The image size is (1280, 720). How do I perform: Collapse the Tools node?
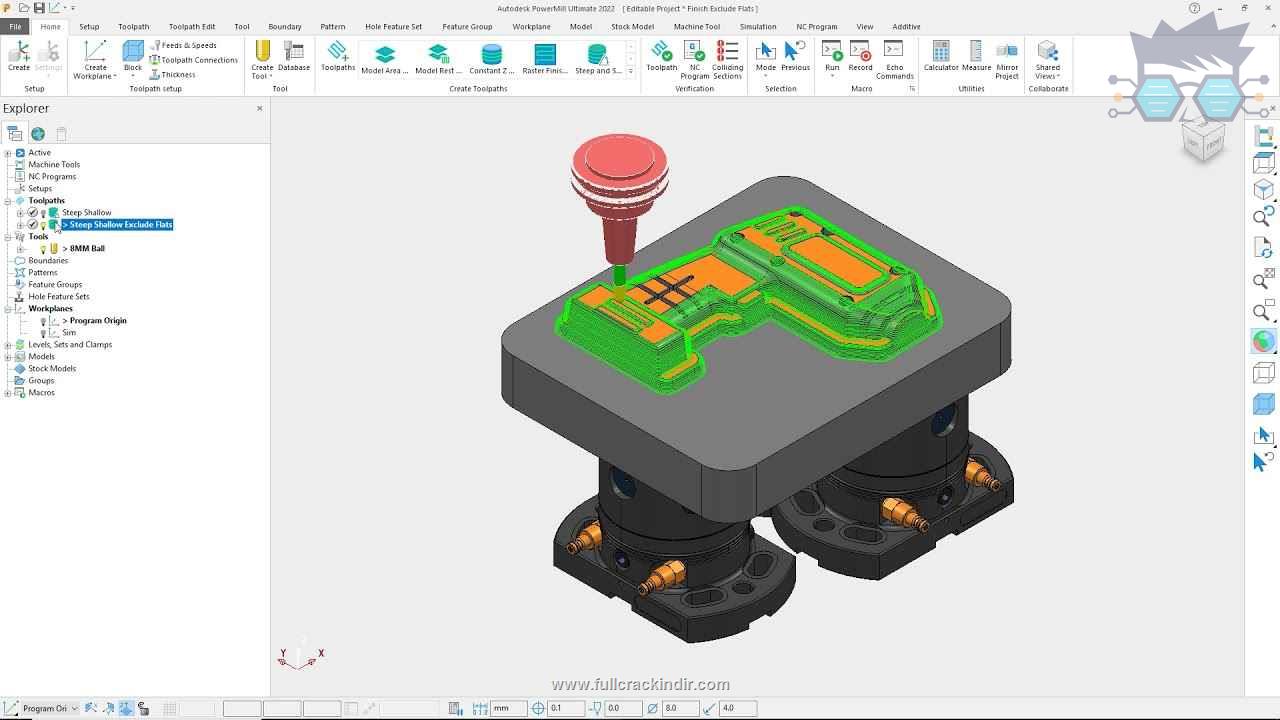8,237
